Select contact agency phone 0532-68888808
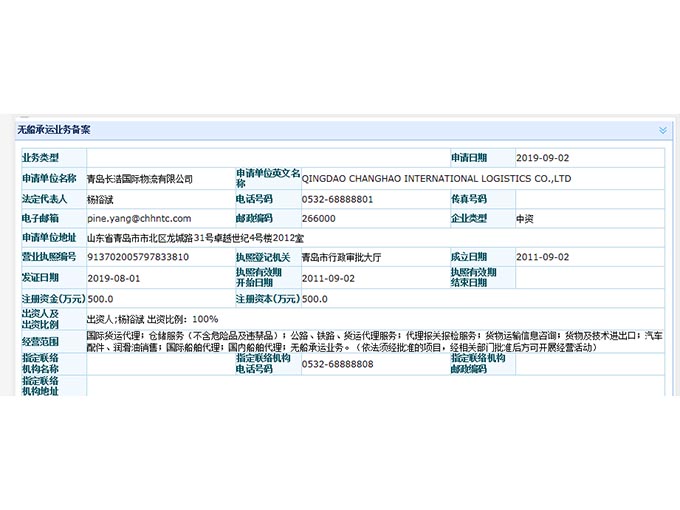This screenshot has width=680, height=510. point(337,364)
